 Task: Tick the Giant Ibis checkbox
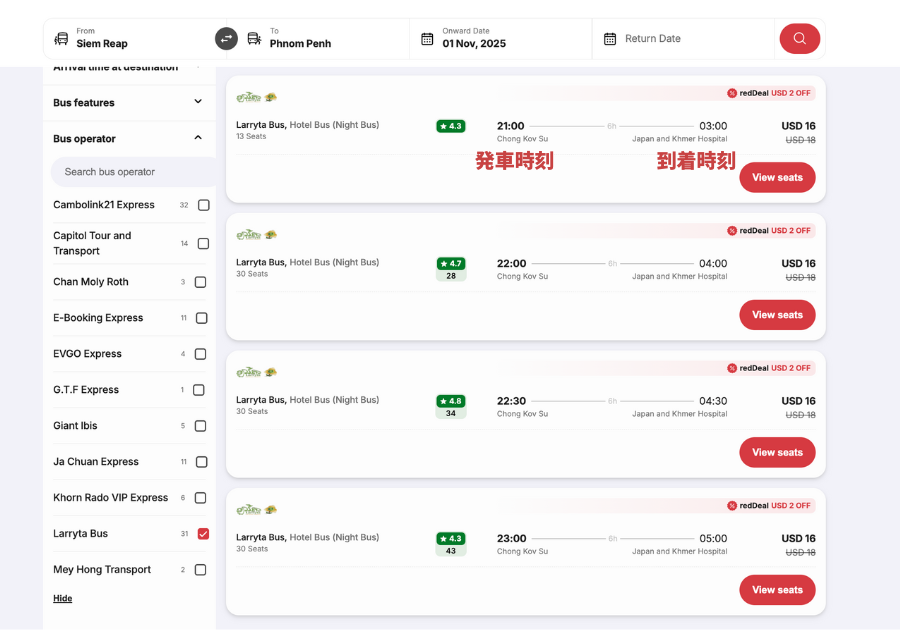point(200,426)
